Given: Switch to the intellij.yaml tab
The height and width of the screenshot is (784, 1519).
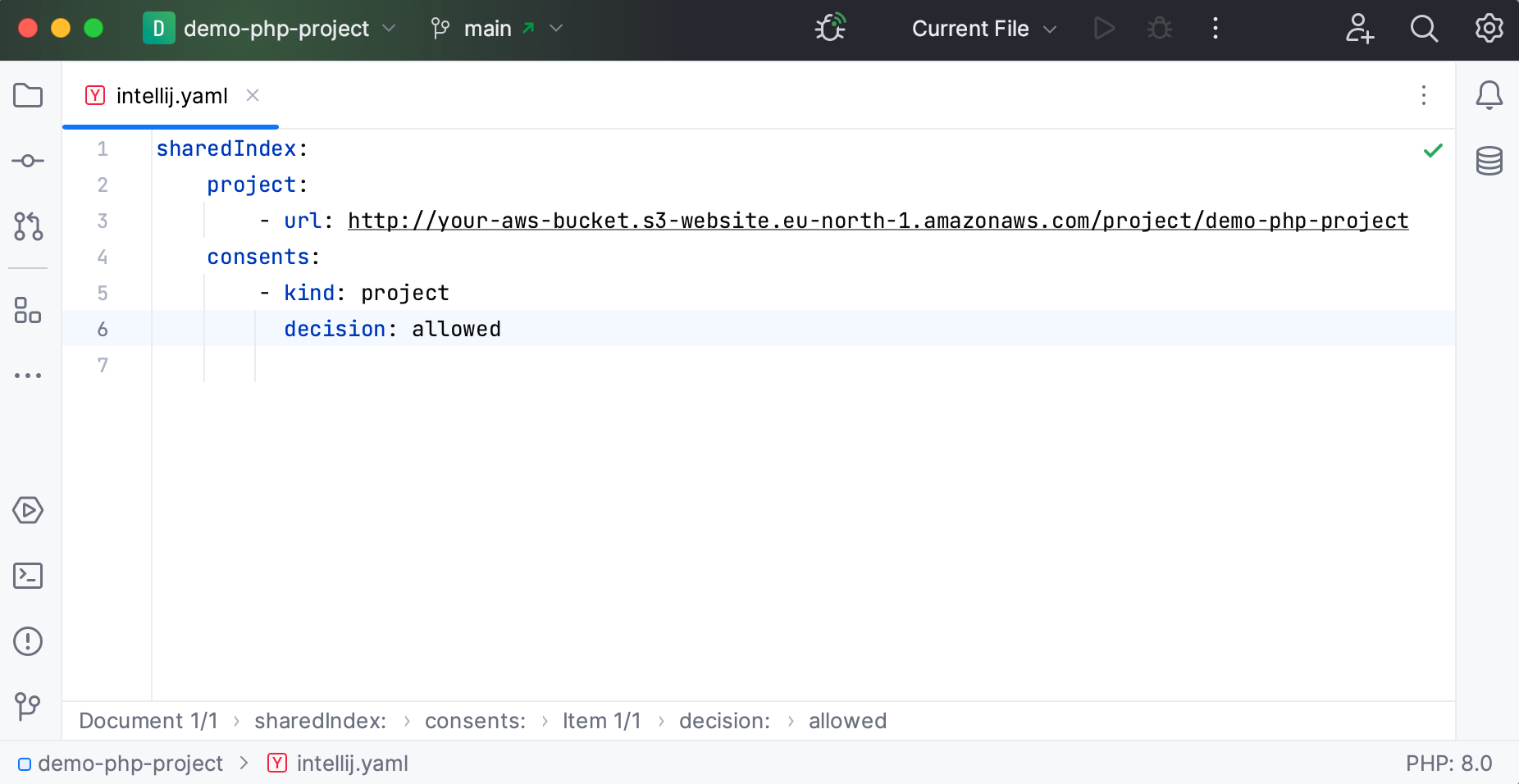Looking at the screenshot, I should pyautogui.click(x=171, y=95).
